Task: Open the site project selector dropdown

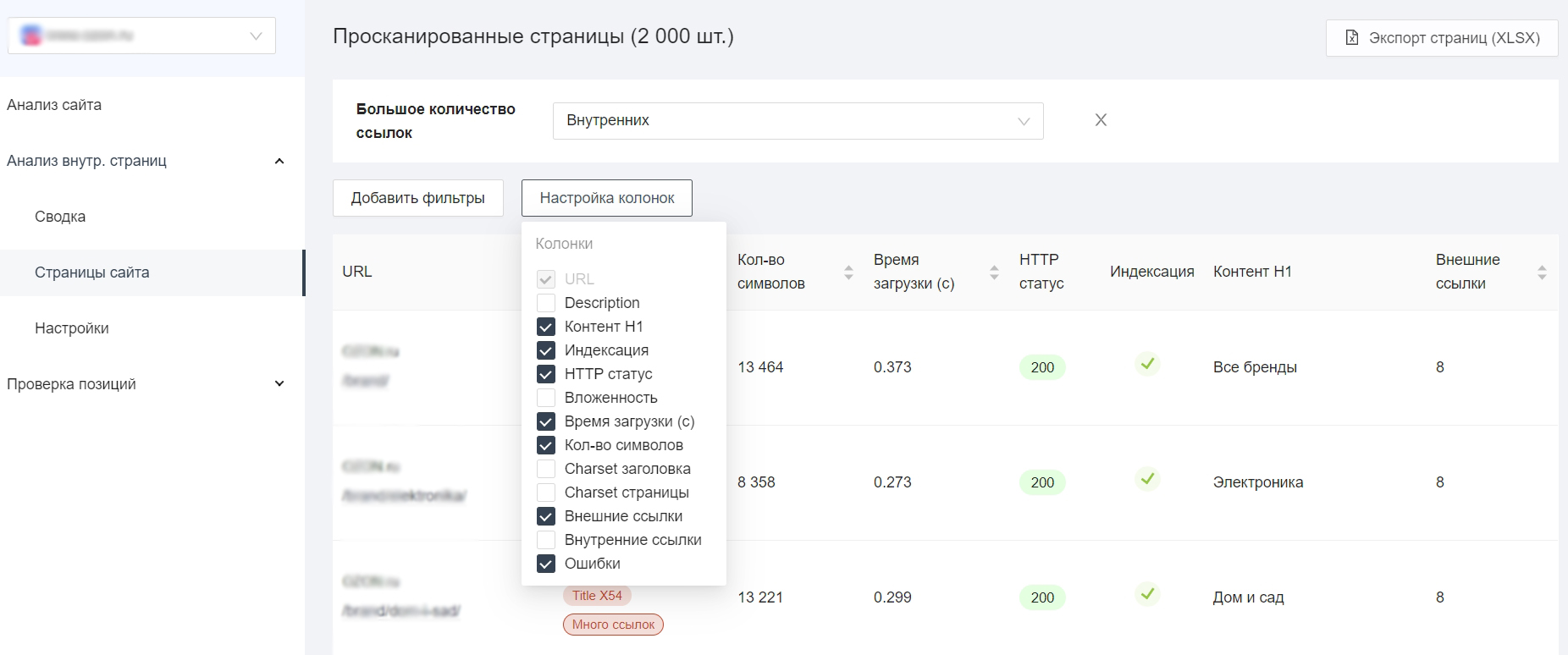Action: [x=141, y=36]
